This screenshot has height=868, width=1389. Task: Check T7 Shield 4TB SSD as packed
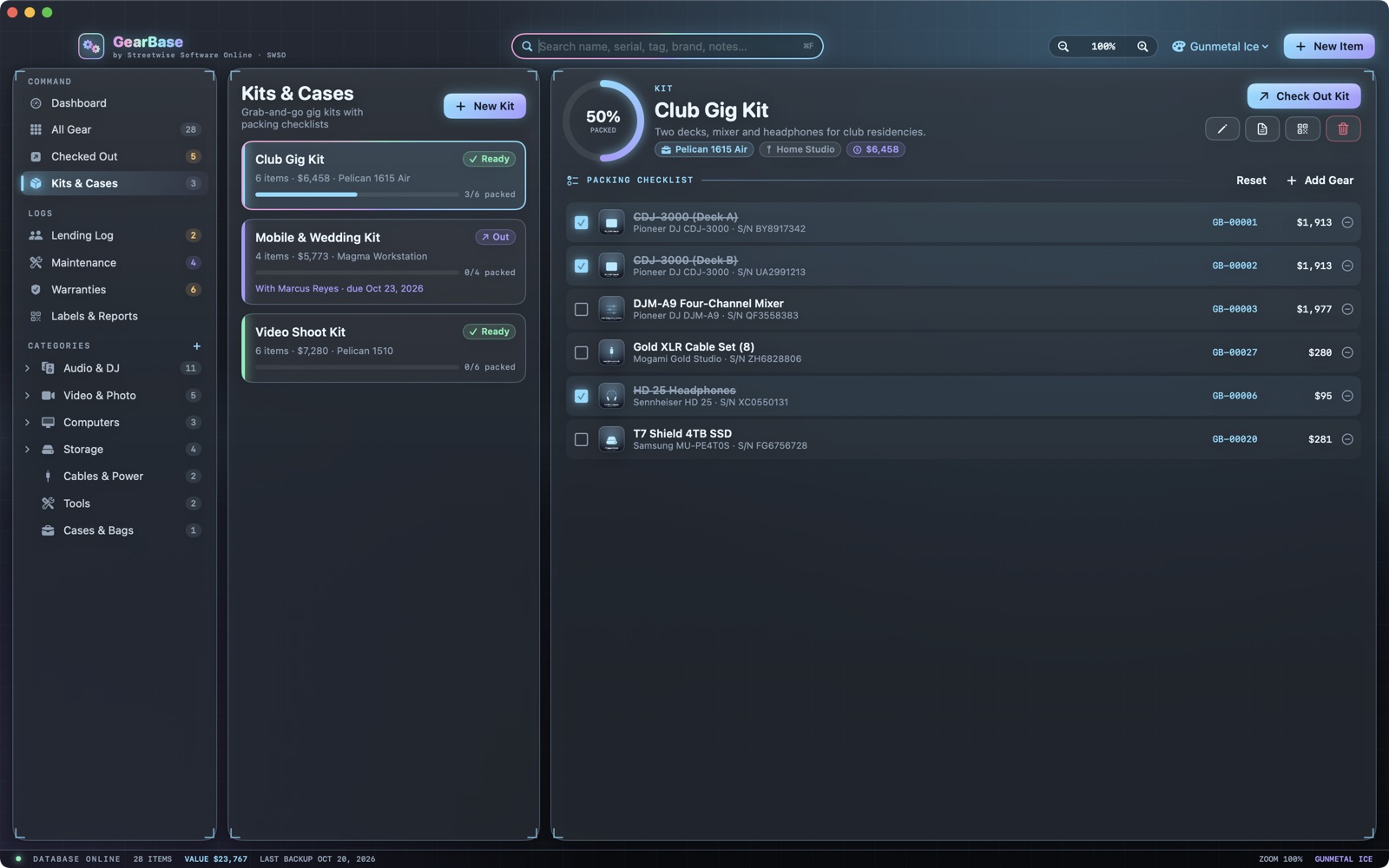581,439
